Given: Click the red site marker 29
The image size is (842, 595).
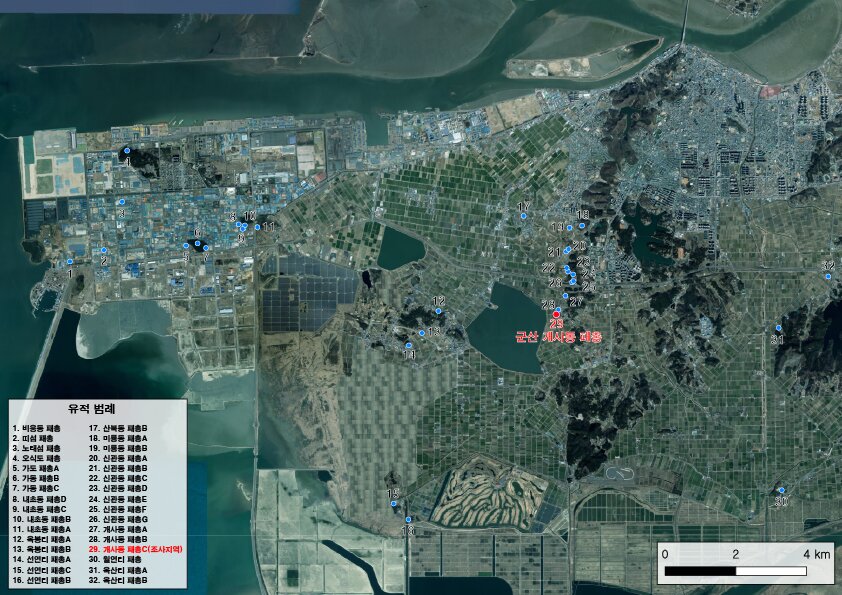Looking at the screenshot, I should [x=556, y=315].
